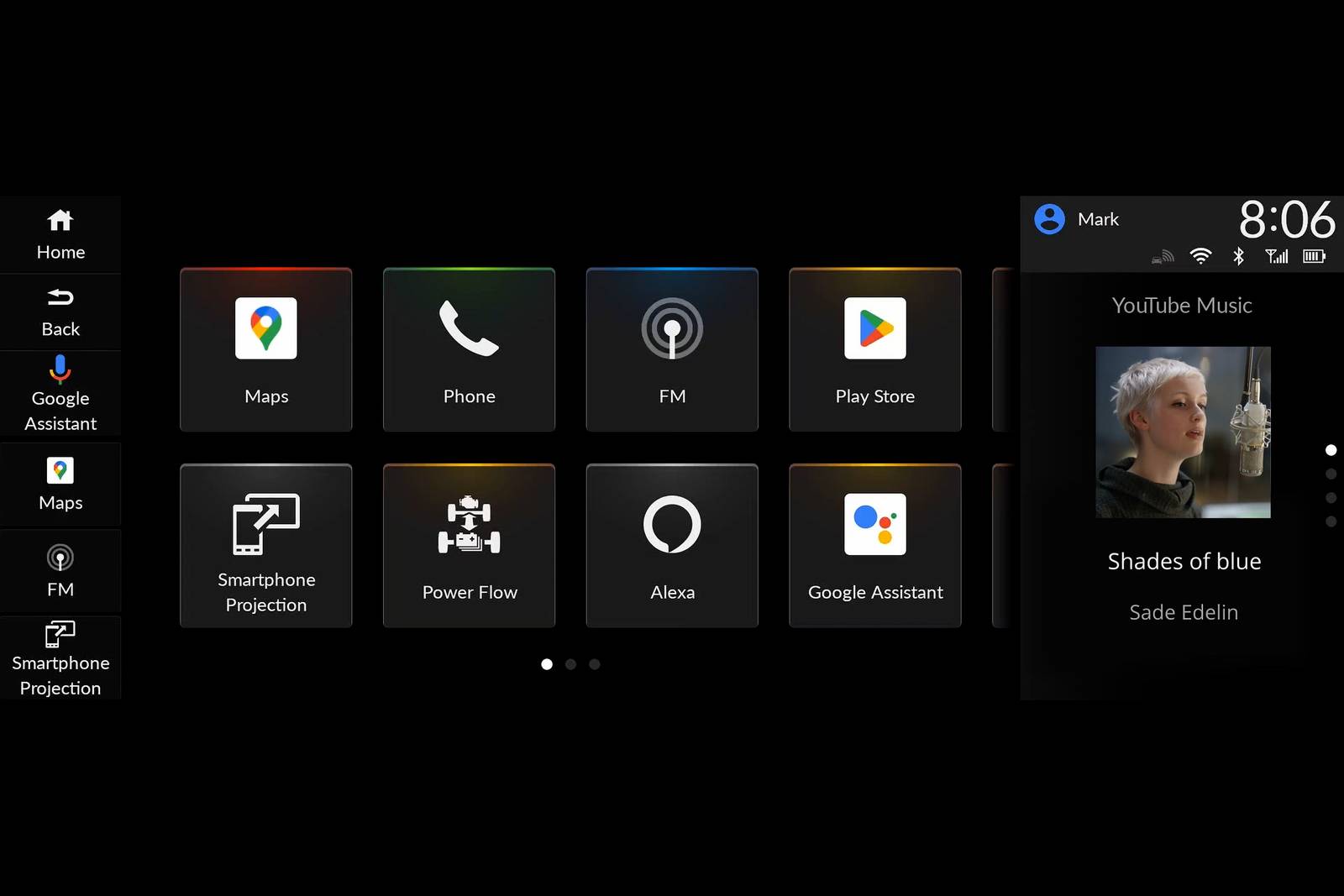Switch to the second app page dot
The image size is (1344, 896).
pos(570,664)
